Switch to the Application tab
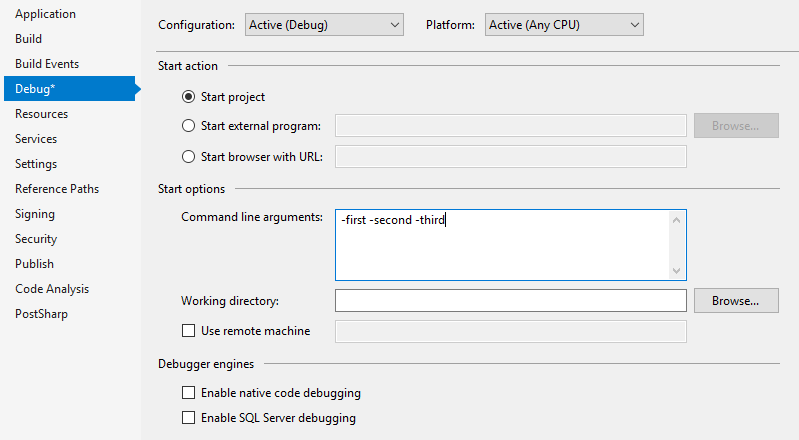 click(45, 14)
